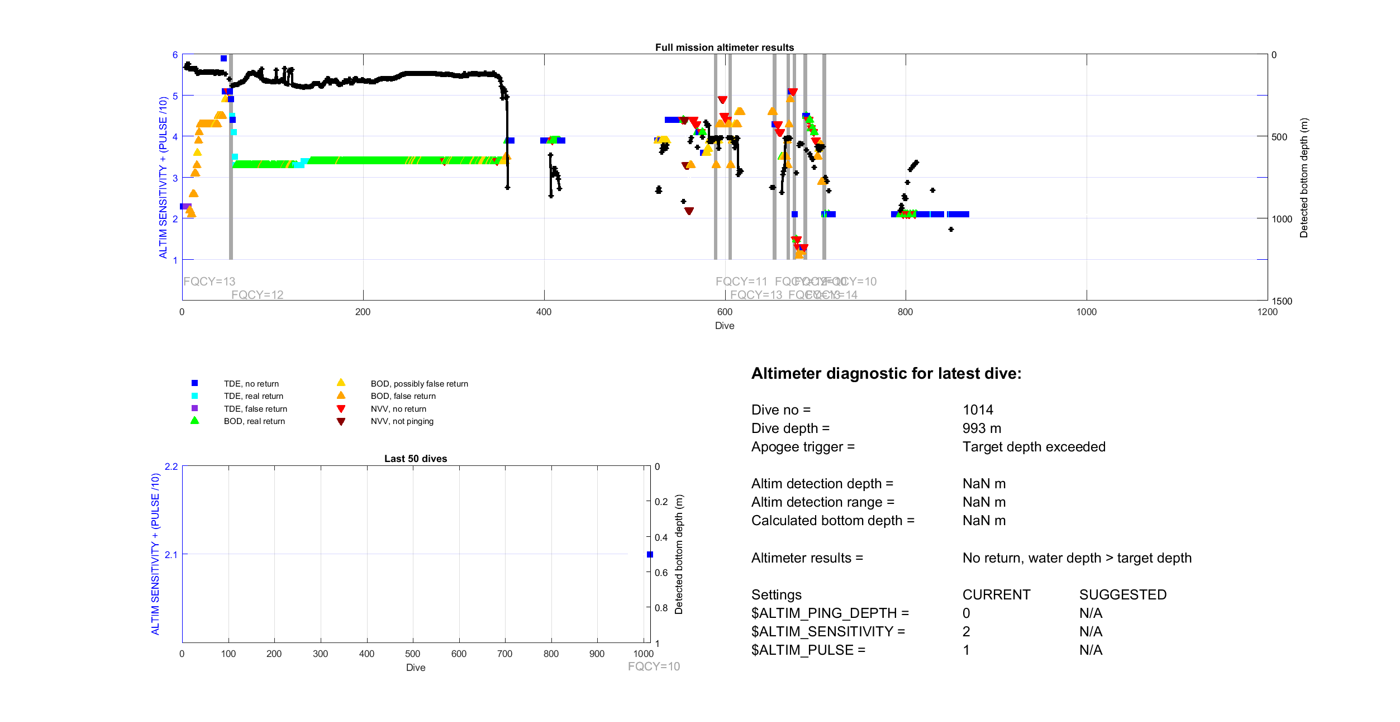The width and height of the screenshot is (1400, 722).
Task: Select the 'TDE, false return' legend label
Action: (255, 409)
